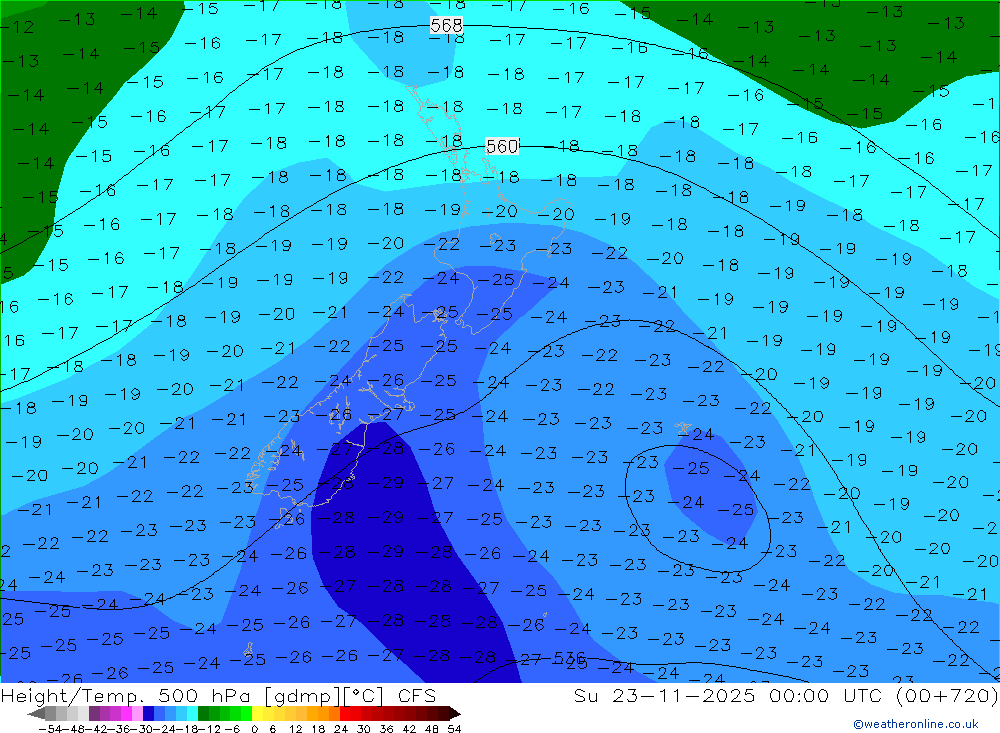Image resolution: width=1000 pixels, height=733 pixels.
Task: Select the dark purple legend swatch at -42
Action: (x=94, y=713)
